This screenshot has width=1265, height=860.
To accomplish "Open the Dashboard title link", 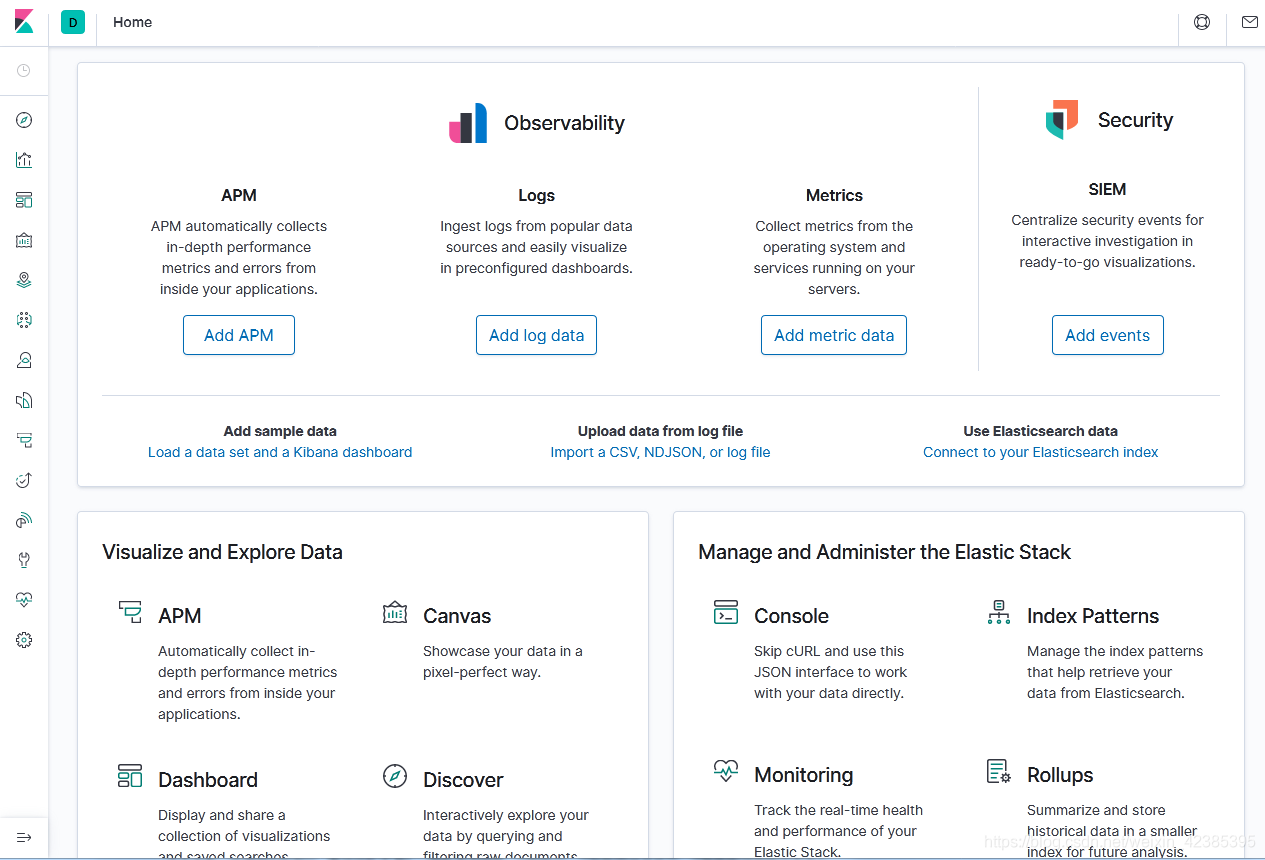I will (x=208, y=780).
